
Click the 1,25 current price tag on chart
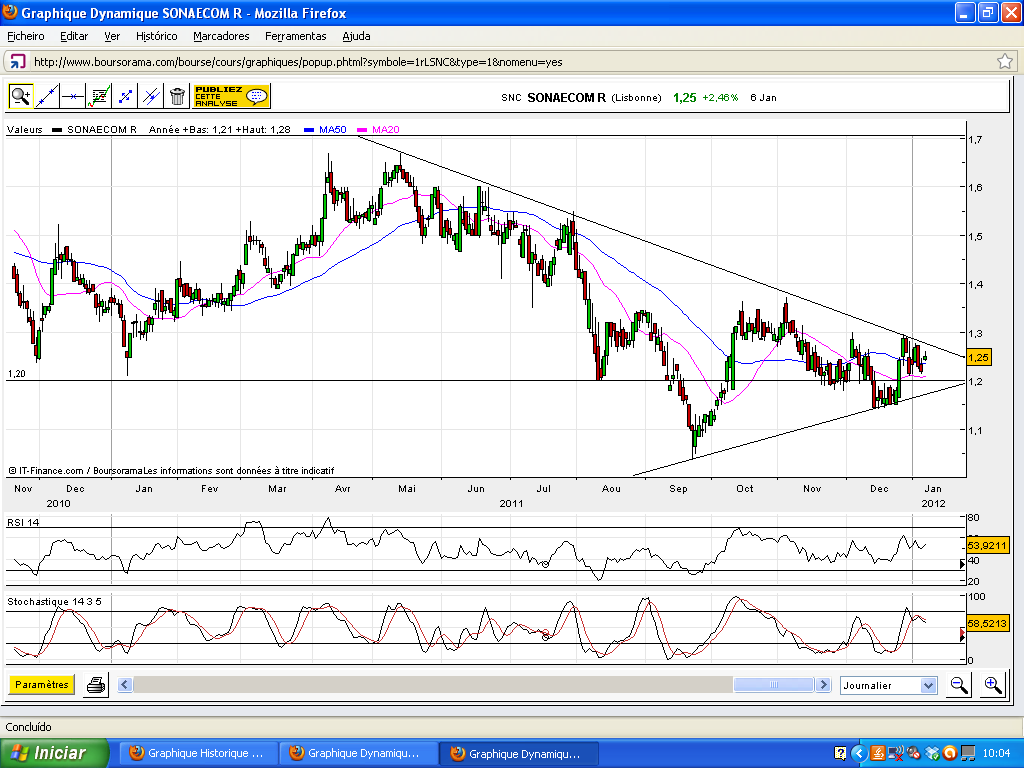978,357
